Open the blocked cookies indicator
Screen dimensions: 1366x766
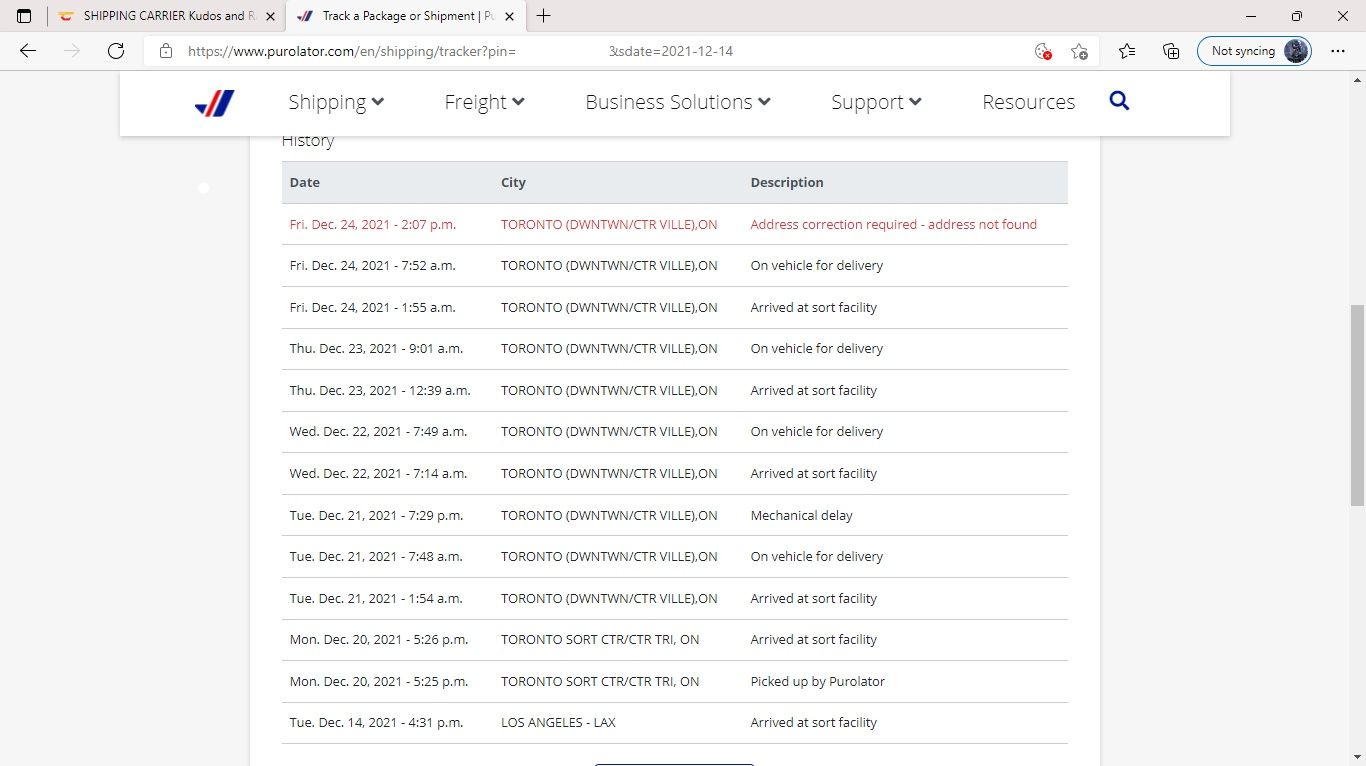pyautogui.click(x=1044, y=51)
